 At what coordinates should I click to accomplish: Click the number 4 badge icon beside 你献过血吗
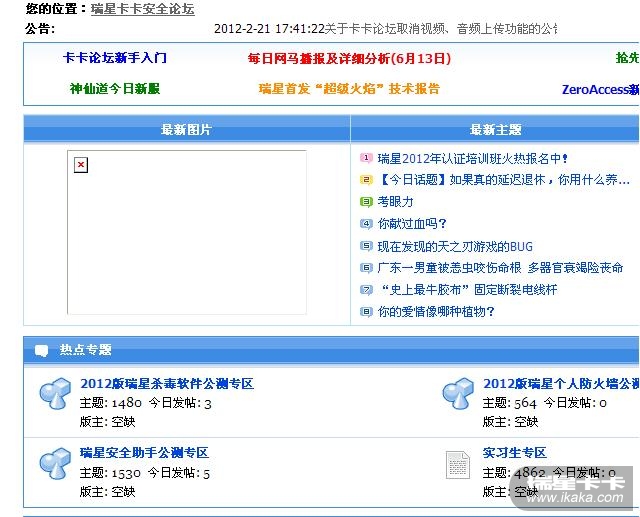(366, 224)
